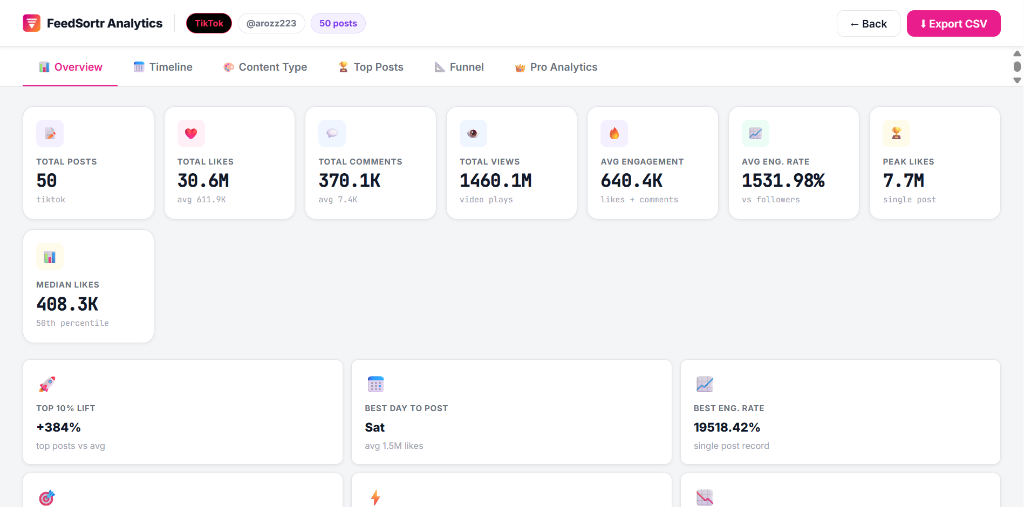This screenshot has height=507, width=1024.
Task: Click the 'vs followers' subtext
Action: (x=771, y=199)
